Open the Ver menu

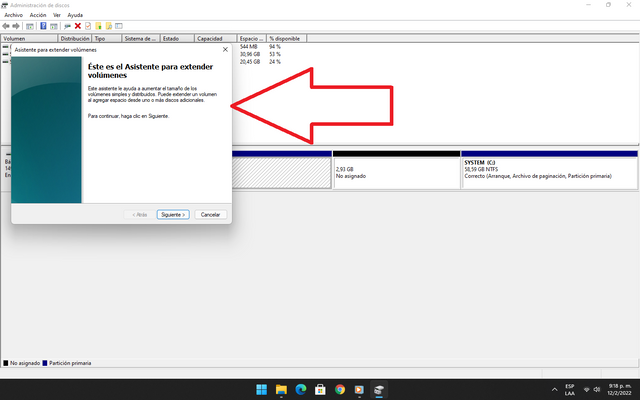click(x=57, y=15)
